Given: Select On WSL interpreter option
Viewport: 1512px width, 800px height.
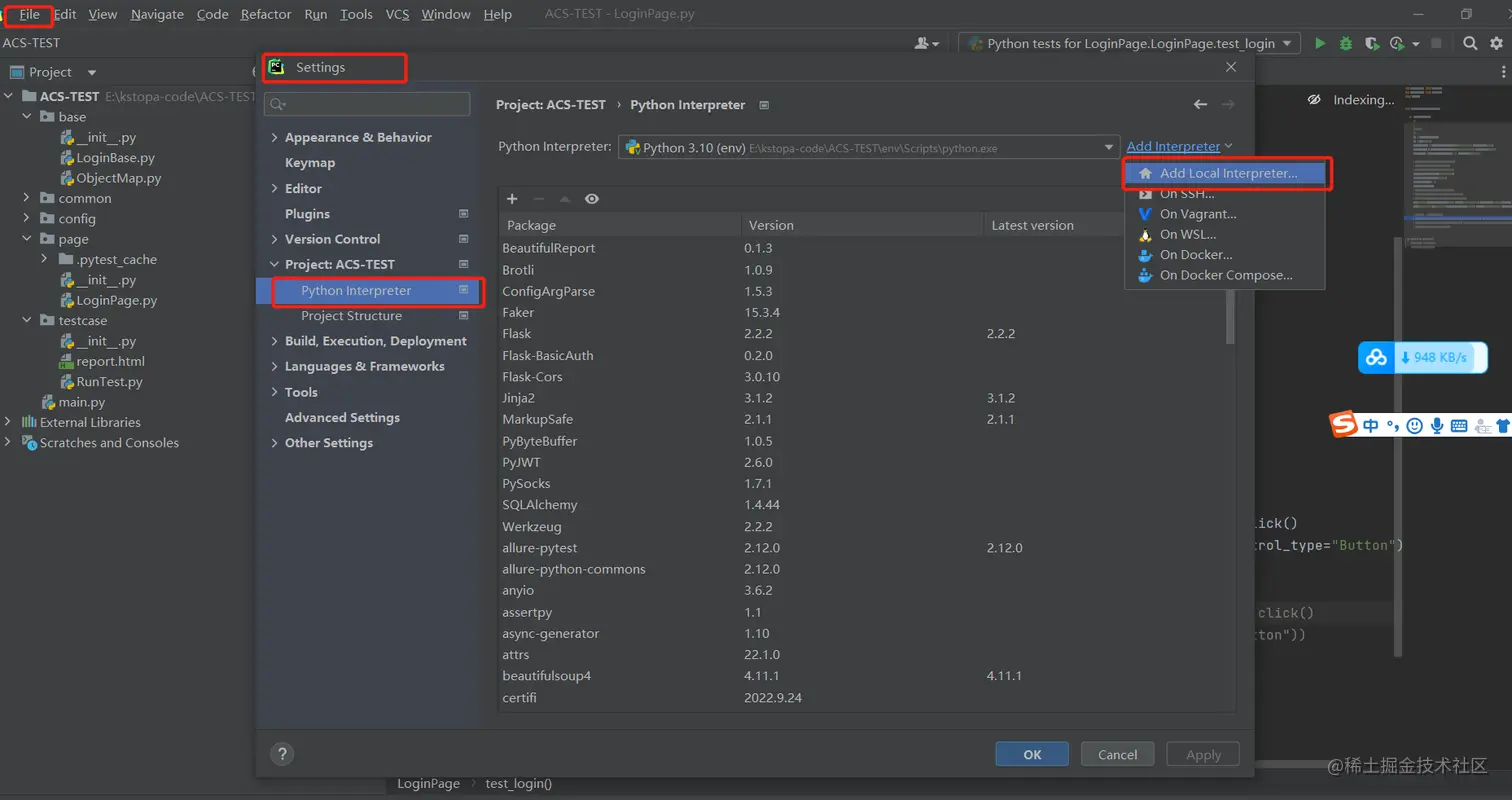Looking at the screenshot, I should (1225, 234).
